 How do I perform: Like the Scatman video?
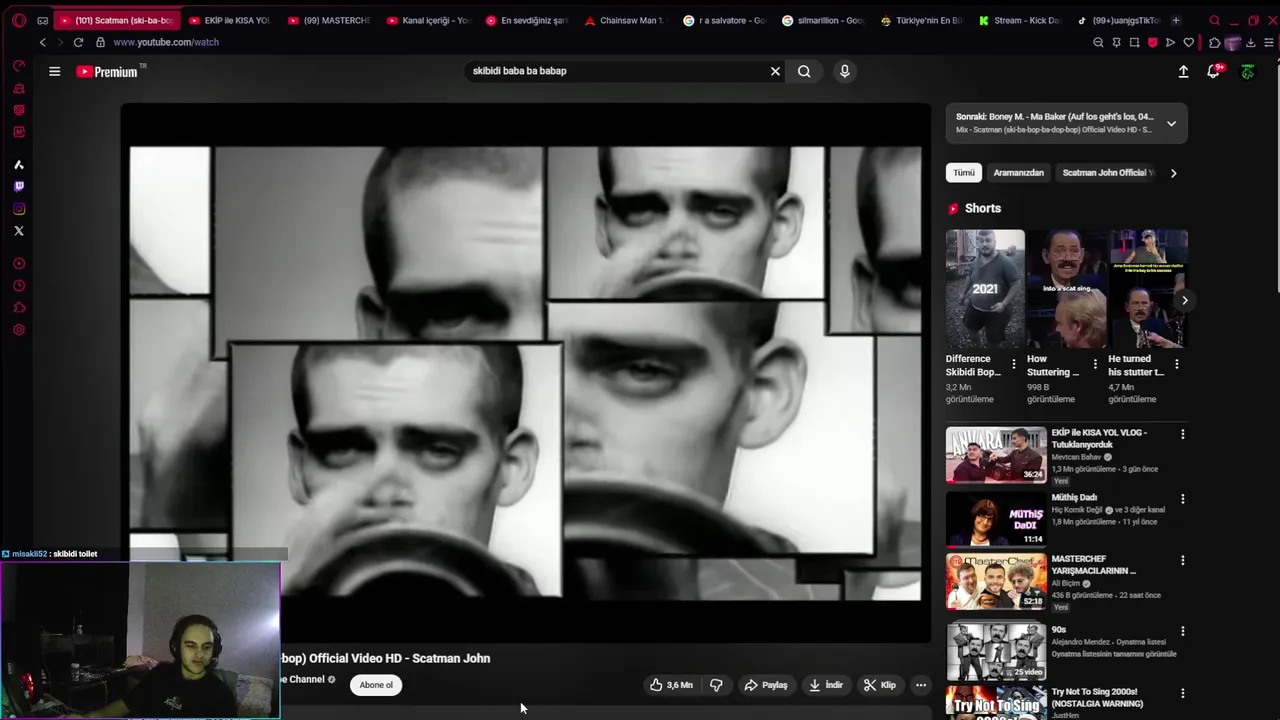671,685
